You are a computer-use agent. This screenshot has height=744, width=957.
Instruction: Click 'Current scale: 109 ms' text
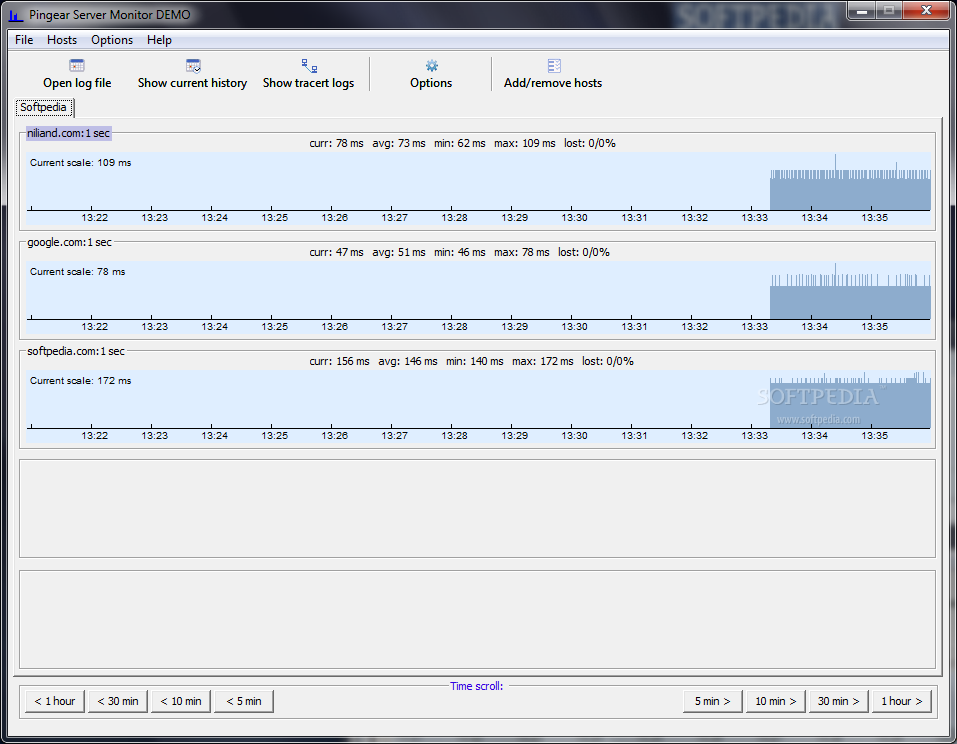pyautogui.click(x=81, y=163)
